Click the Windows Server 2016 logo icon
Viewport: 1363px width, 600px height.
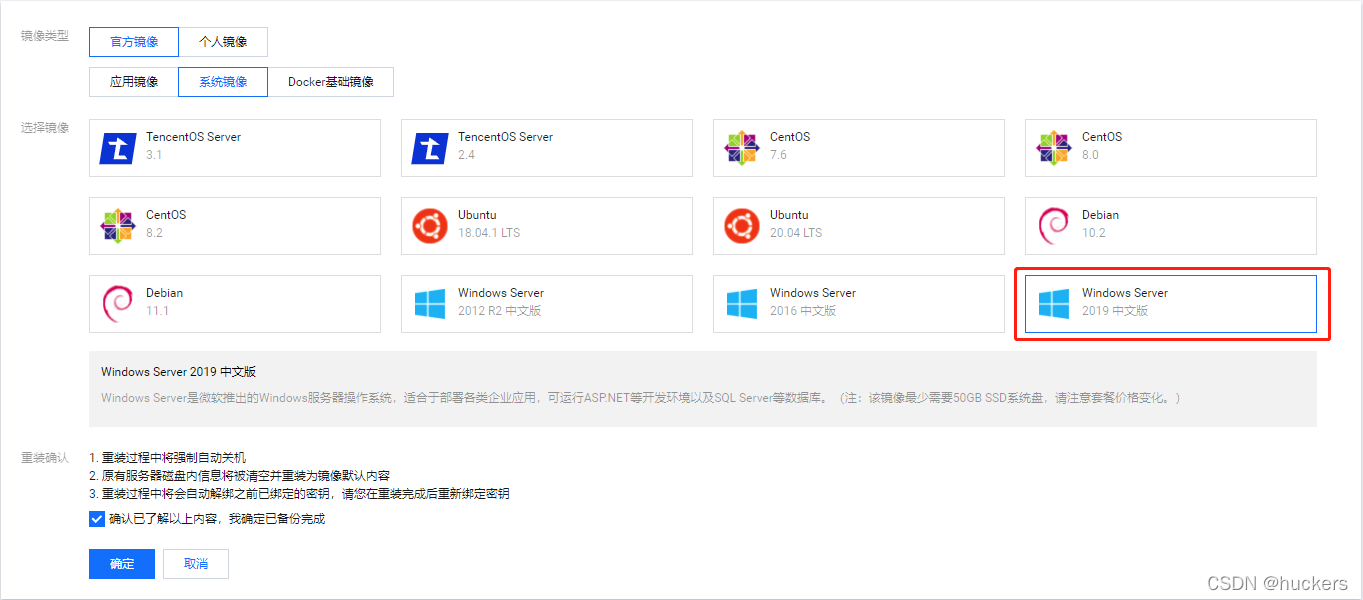[742, 304]
